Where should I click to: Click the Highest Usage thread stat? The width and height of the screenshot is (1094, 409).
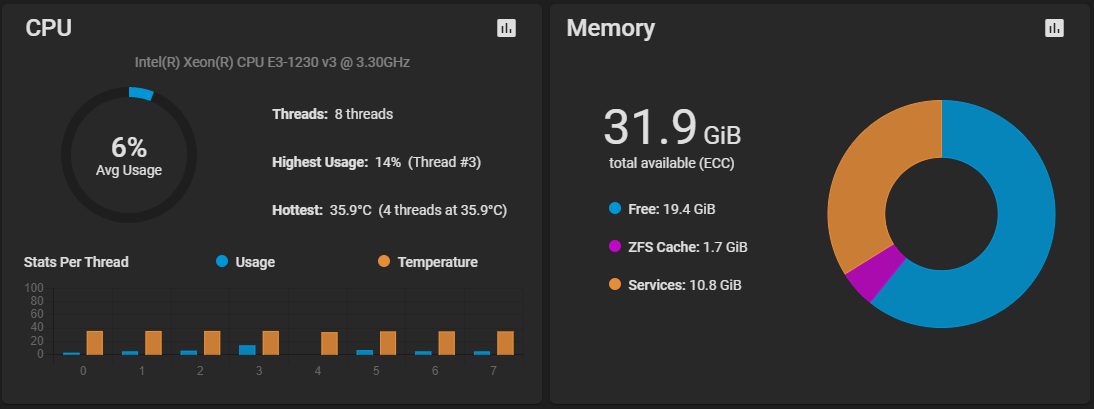click(x=377, y=162)
